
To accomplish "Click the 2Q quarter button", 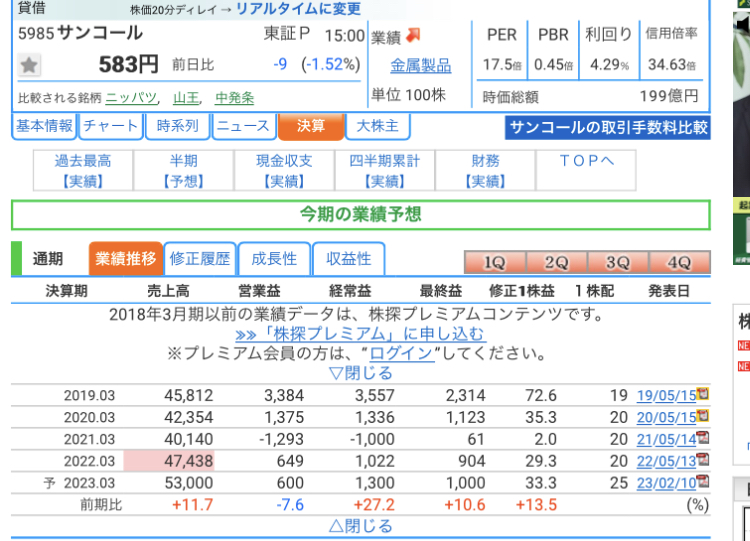I will click(556, 262).
